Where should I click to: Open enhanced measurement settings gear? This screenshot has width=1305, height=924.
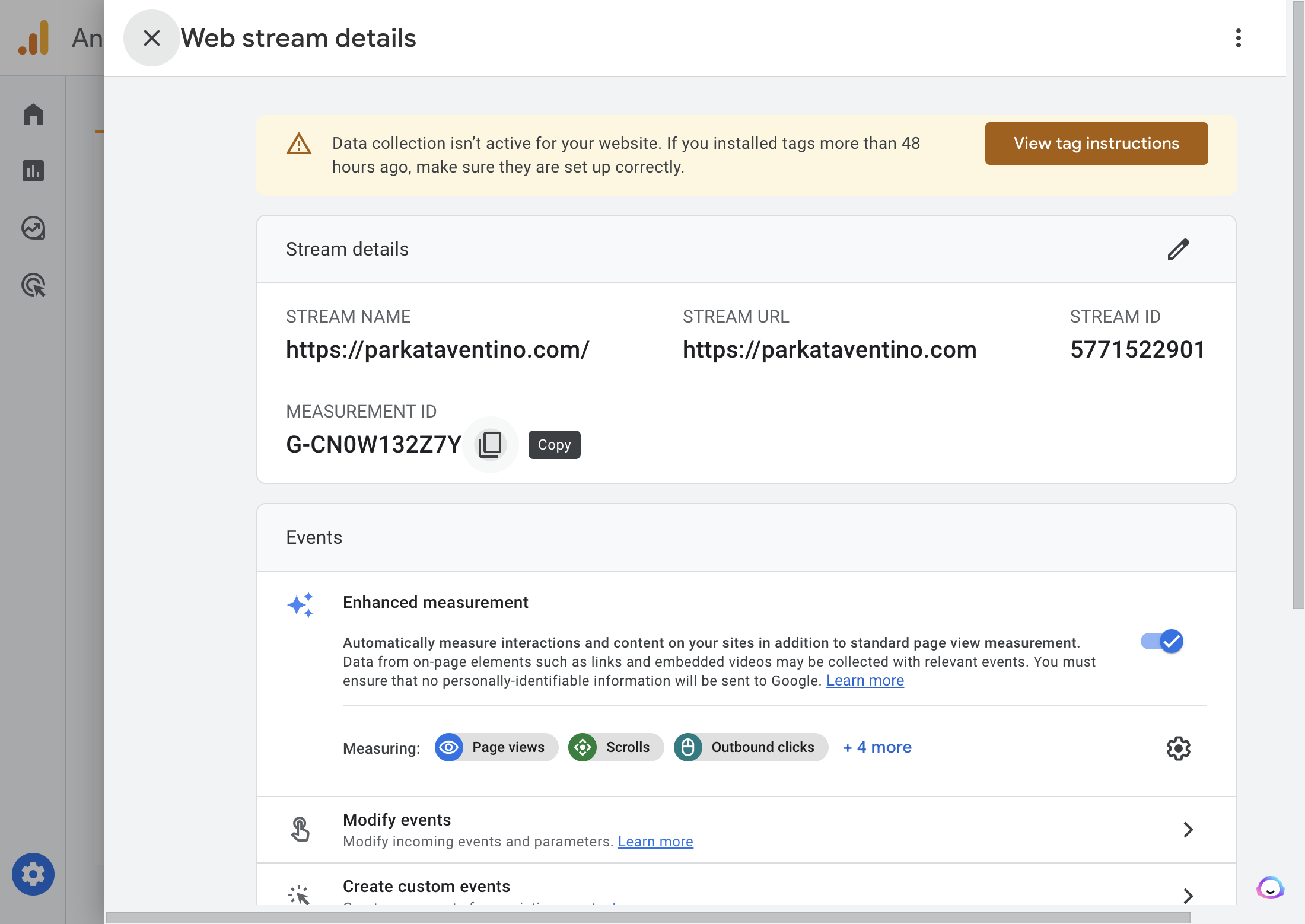click(1179, 748)
